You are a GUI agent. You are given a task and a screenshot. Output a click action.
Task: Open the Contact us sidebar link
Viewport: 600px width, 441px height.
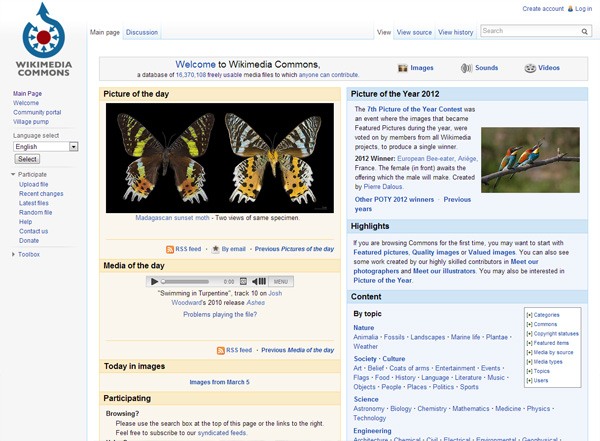[33, 231]
